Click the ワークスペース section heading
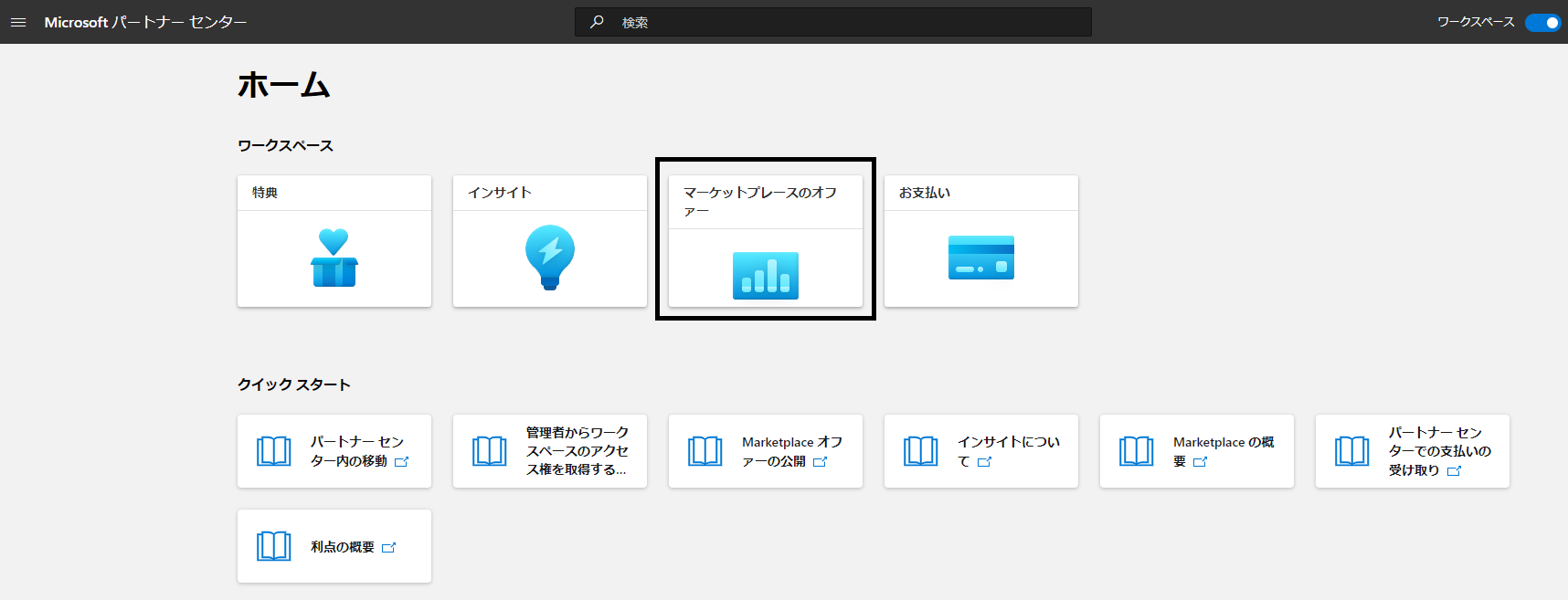The height and width of the screenshot is (600, 1568). pos(285,145)
